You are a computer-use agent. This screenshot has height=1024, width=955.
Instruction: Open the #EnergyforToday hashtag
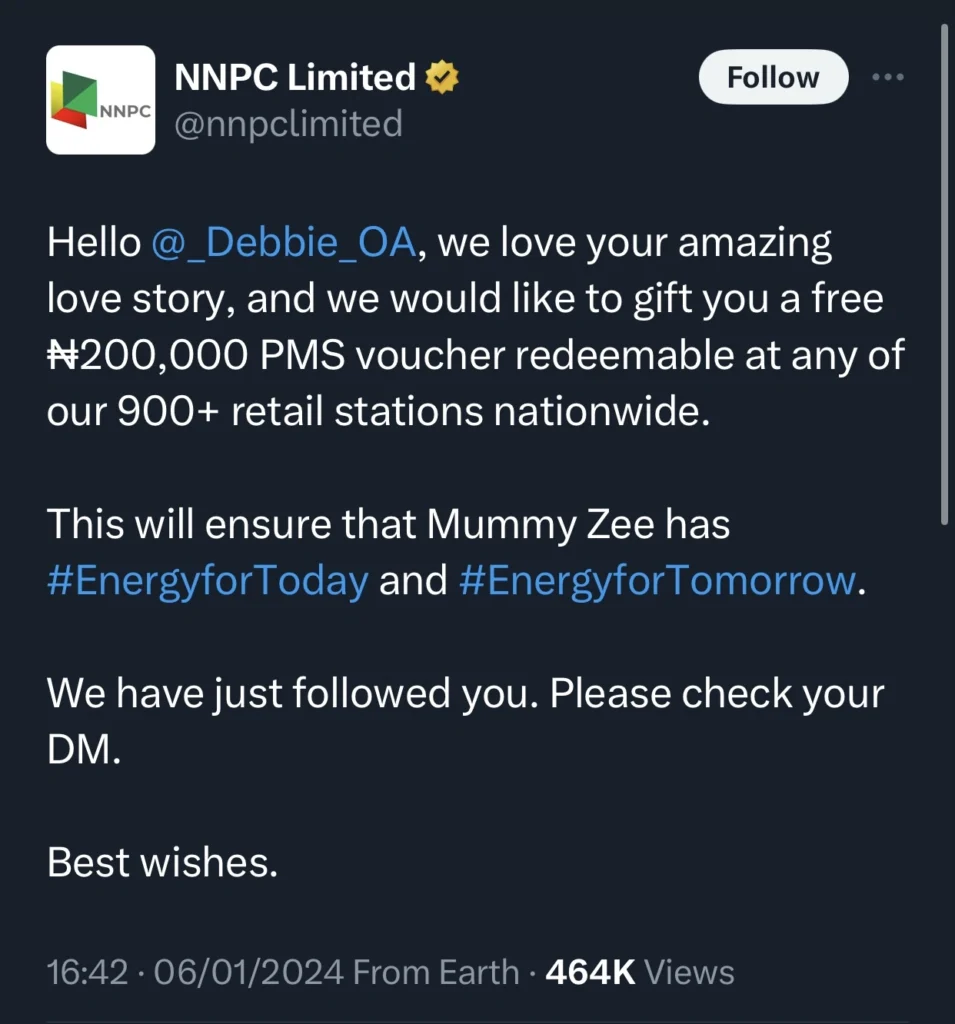coord(206,580)
